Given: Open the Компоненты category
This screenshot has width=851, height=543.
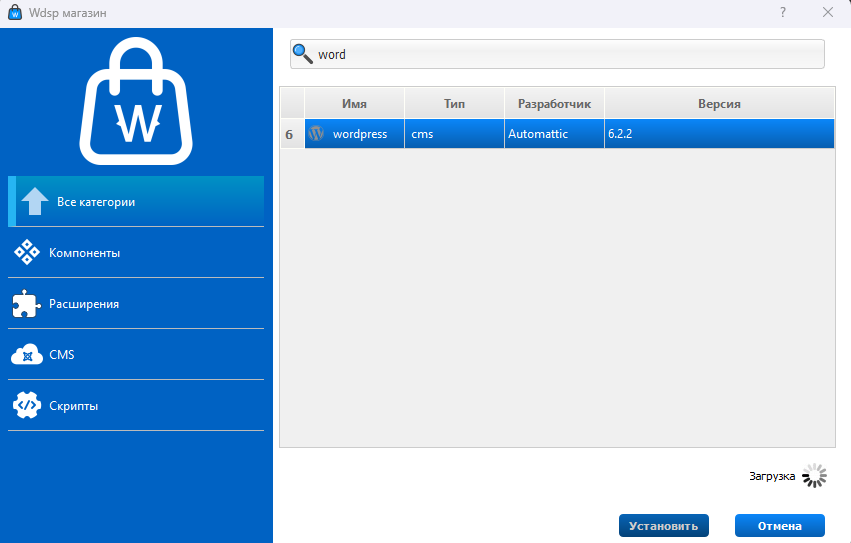Looking at the screenshot, I should [136, 252].
